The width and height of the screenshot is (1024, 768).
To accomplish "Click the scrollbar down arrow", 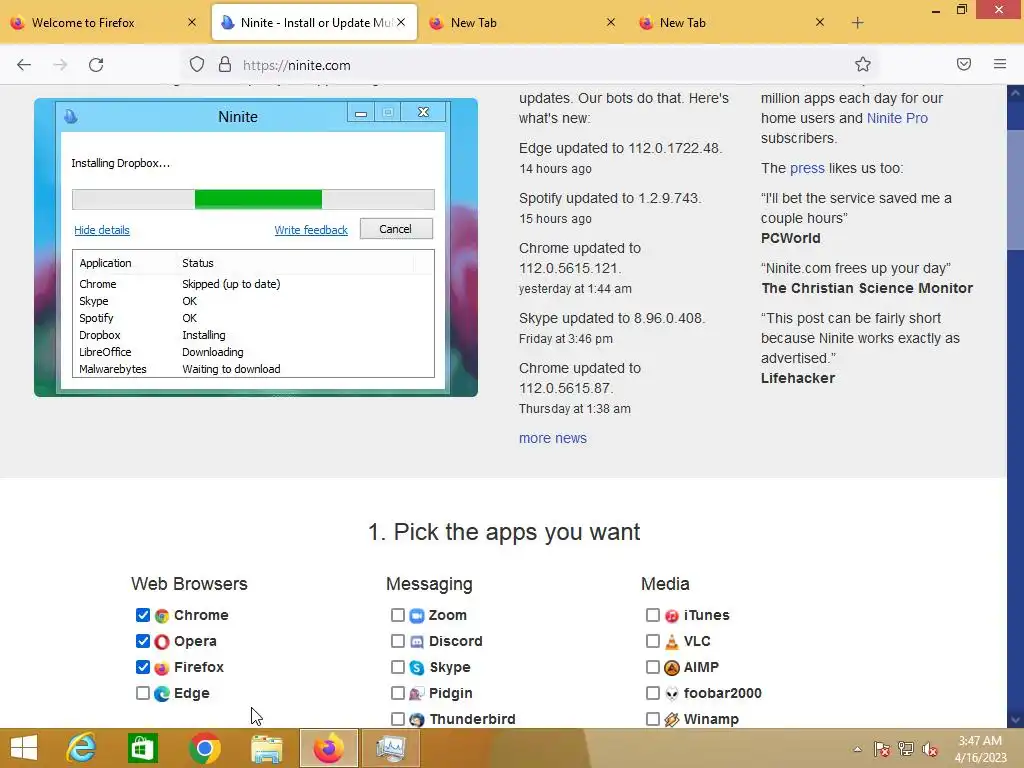I will (x=1015, y=720).
